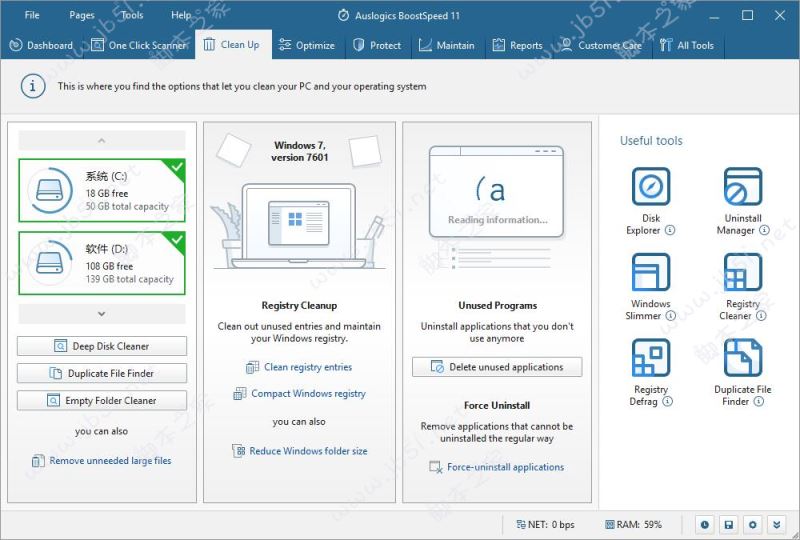Show info for Windows Slimmer

coord(670,316)
